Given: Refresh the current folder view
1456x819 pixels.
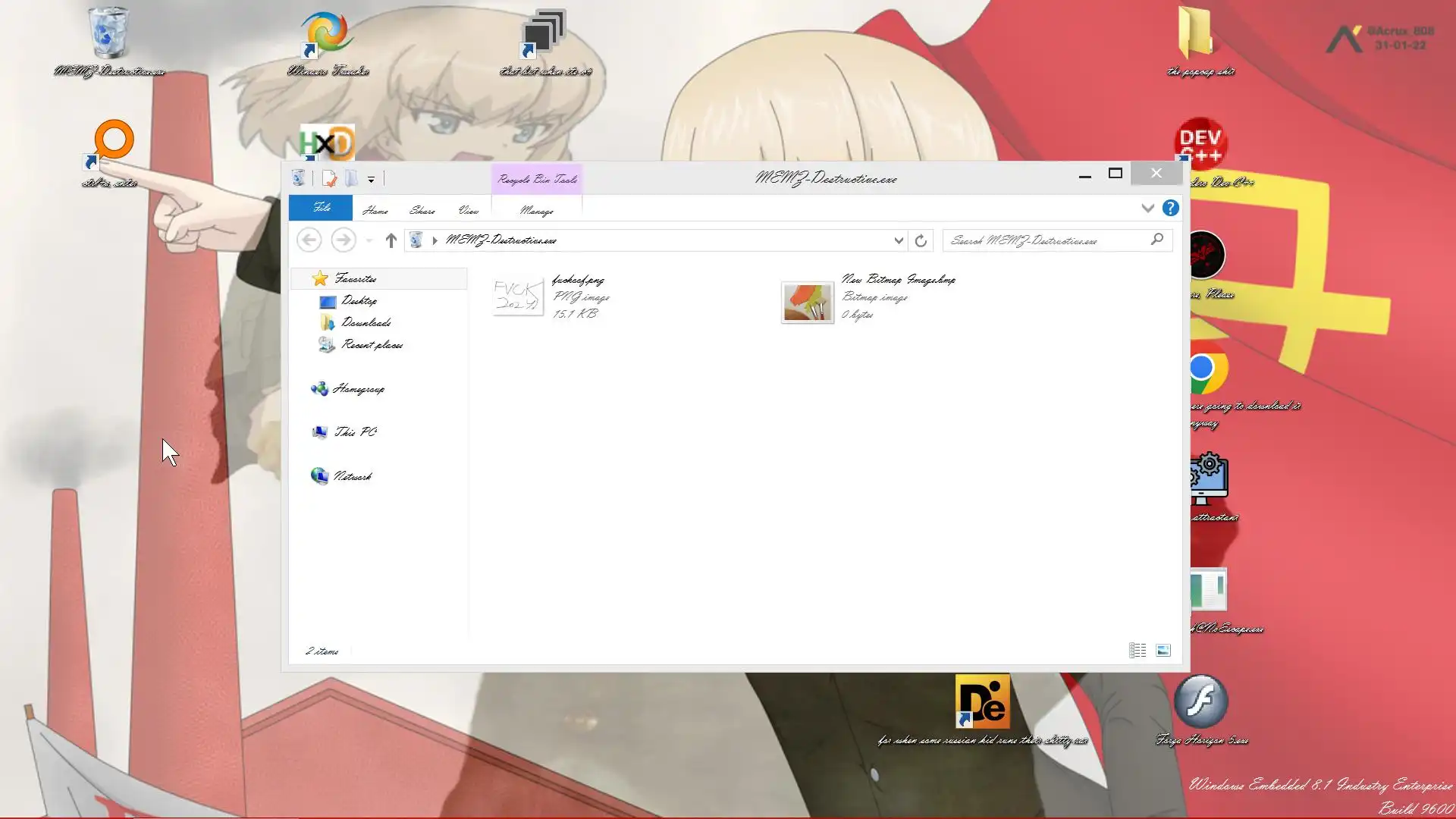Looking at the screenshot, I should [x=921, y=240].
